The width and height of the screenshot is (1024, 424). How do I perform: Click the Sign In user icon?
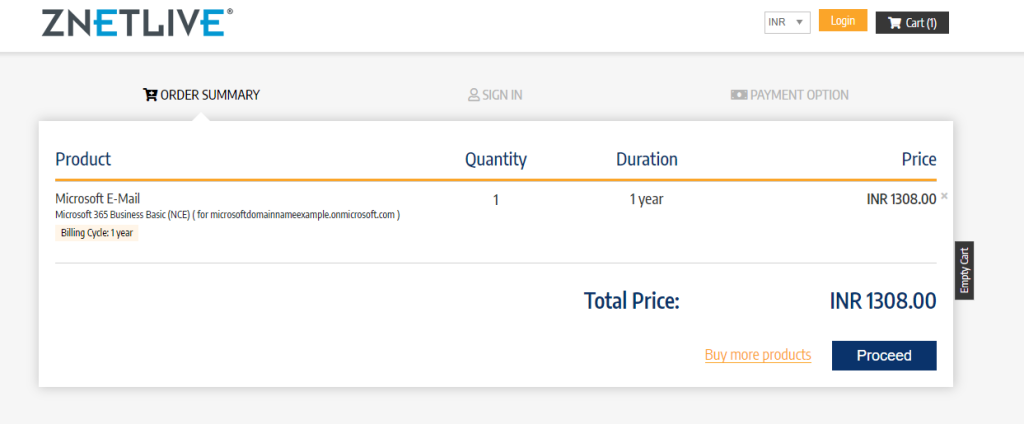(474, 95)
